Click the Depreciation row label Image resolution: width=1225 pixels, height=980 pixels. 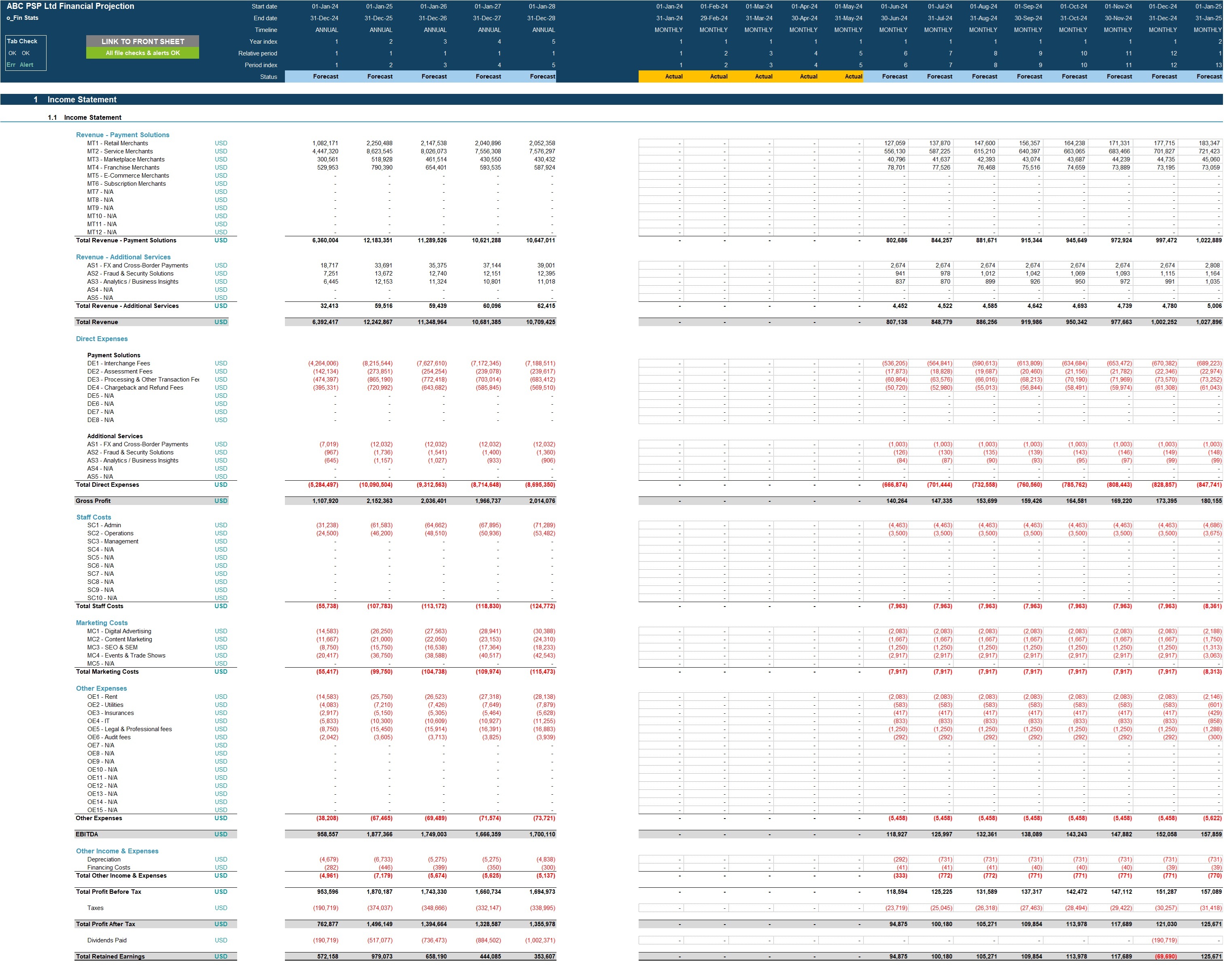tap(104, 859)
